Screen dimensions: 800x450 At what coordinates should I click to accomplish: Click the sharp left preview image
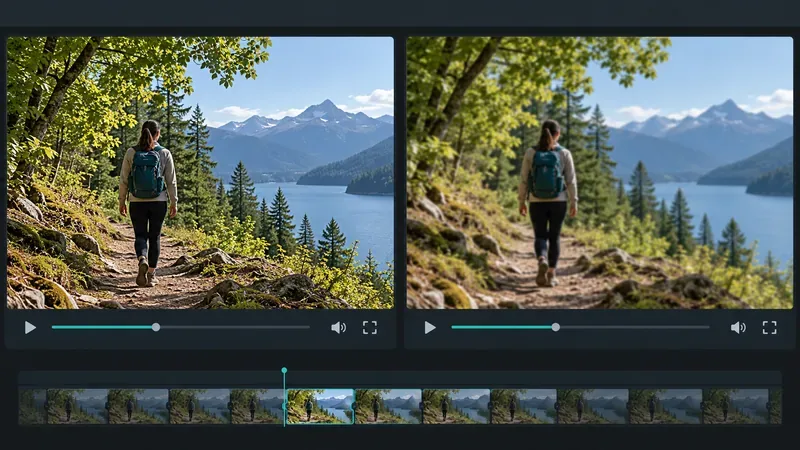point(200,172)
